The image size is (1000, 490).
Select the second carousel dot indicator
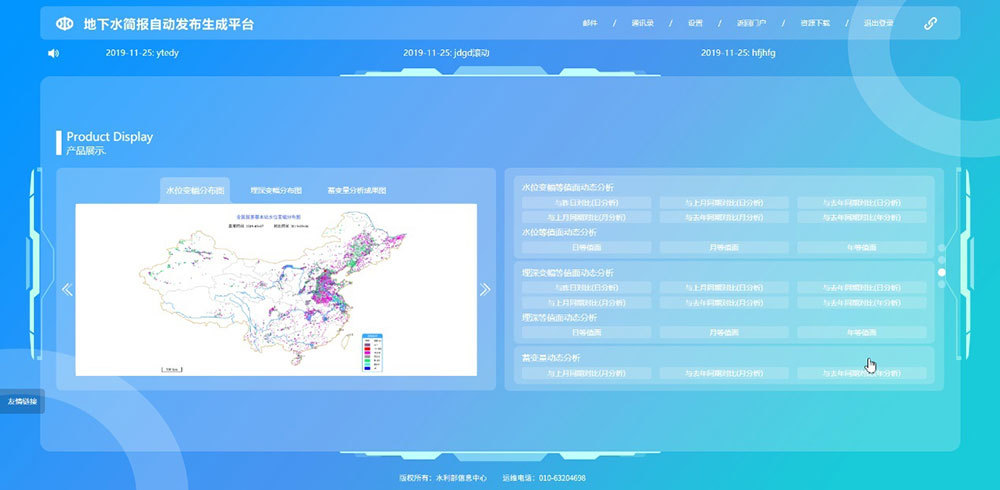pos(941,260)
